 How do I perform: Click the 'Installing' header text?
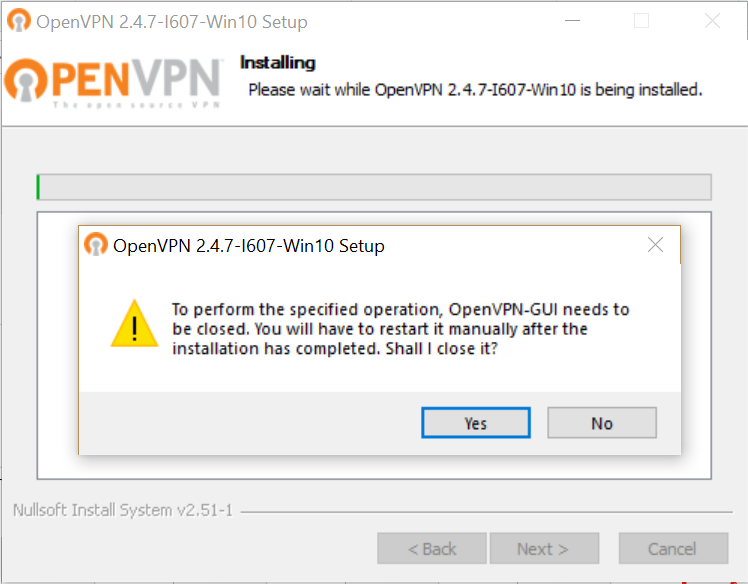(278, 63)
